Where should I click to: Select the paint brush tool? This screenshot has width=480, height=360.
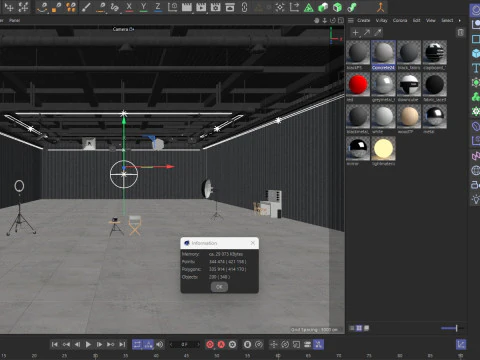[86, 7]
